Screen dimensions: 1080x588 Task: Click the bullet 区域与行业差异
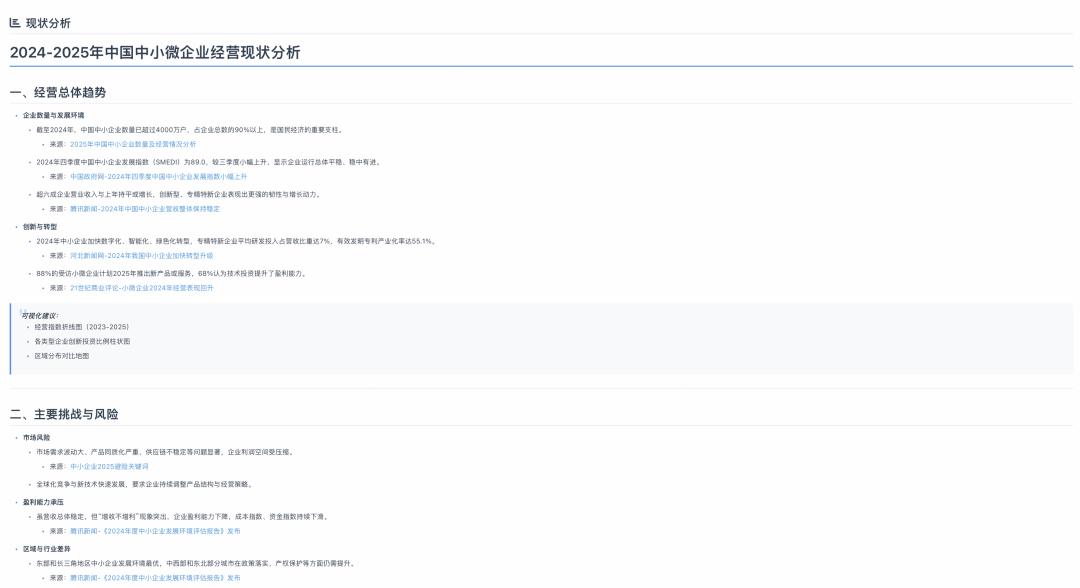(x=46, y=549)
